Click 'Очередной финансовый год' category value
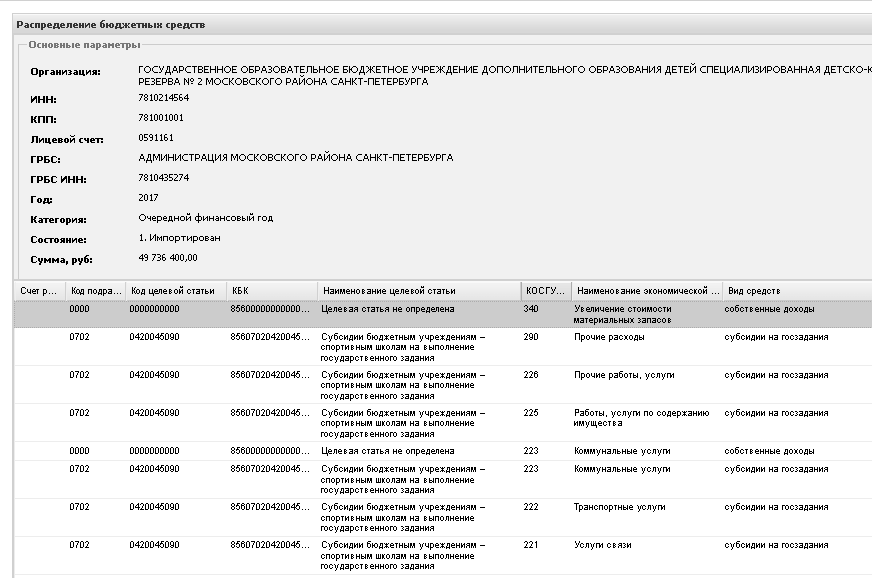Screen dimensions: 872x578 (x=206, y=218)
